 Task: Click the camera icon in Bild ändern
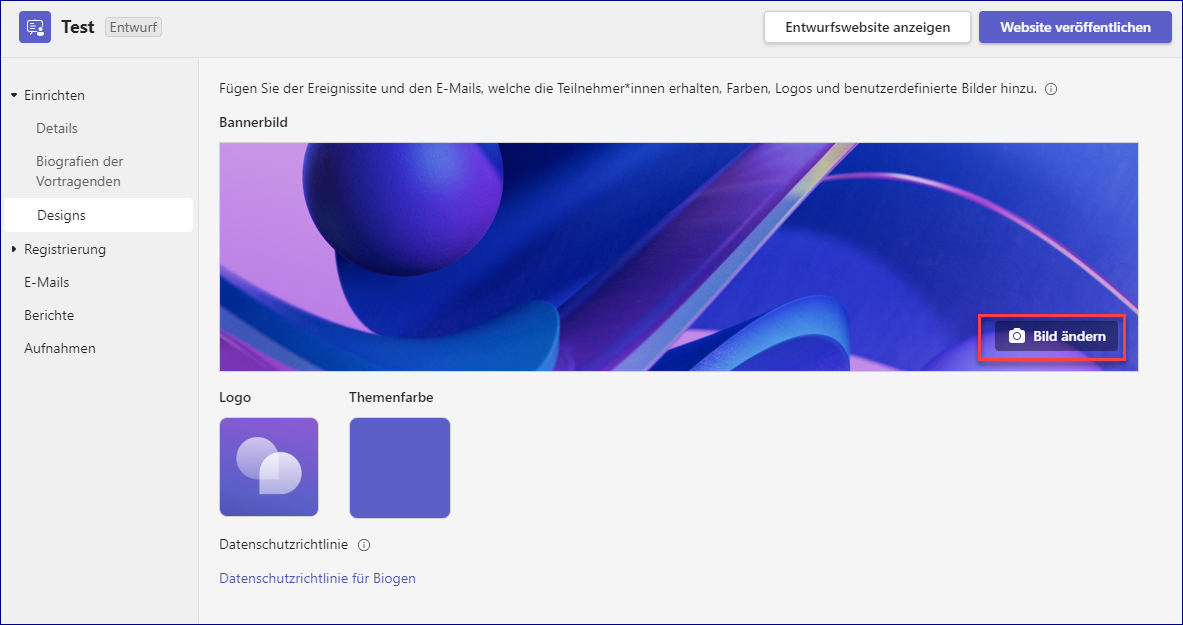[1017, 337]
